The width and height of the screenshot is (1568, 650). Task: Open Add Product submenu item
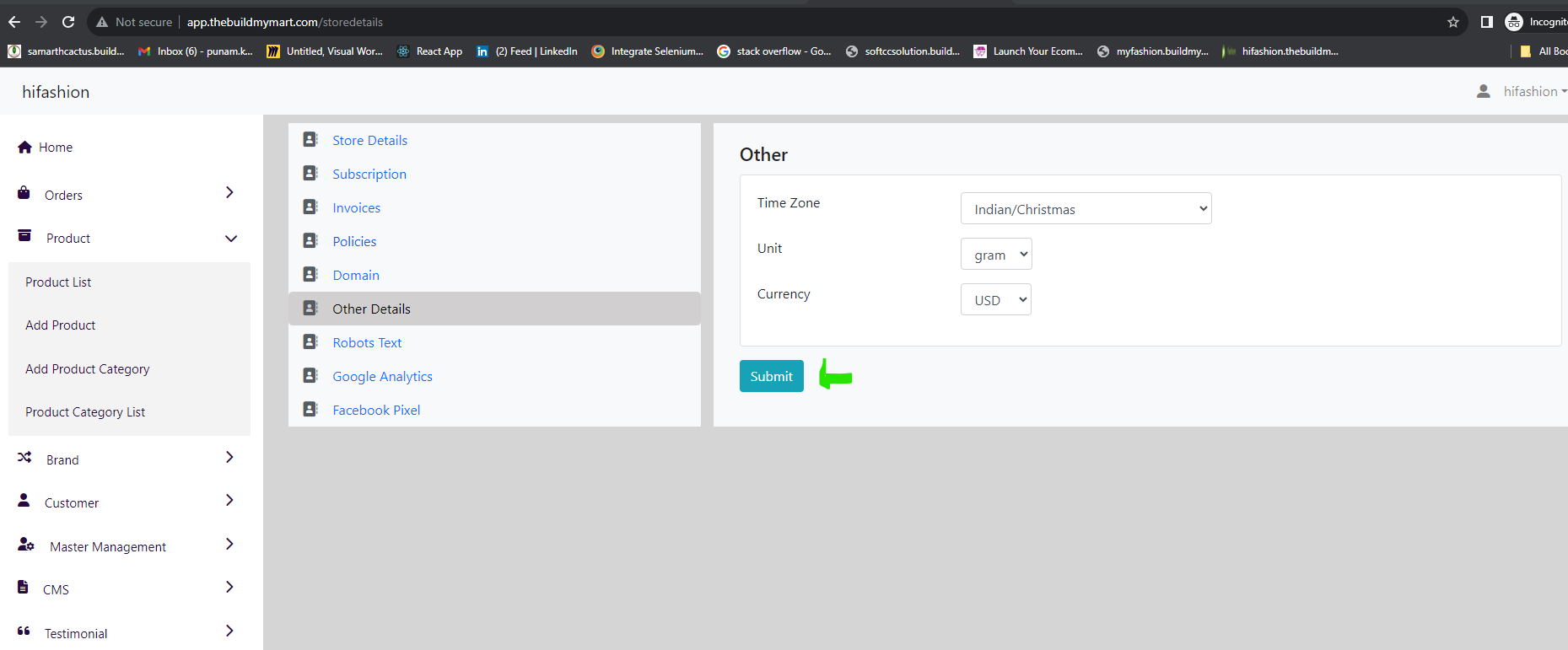click(x=61, y=325)
